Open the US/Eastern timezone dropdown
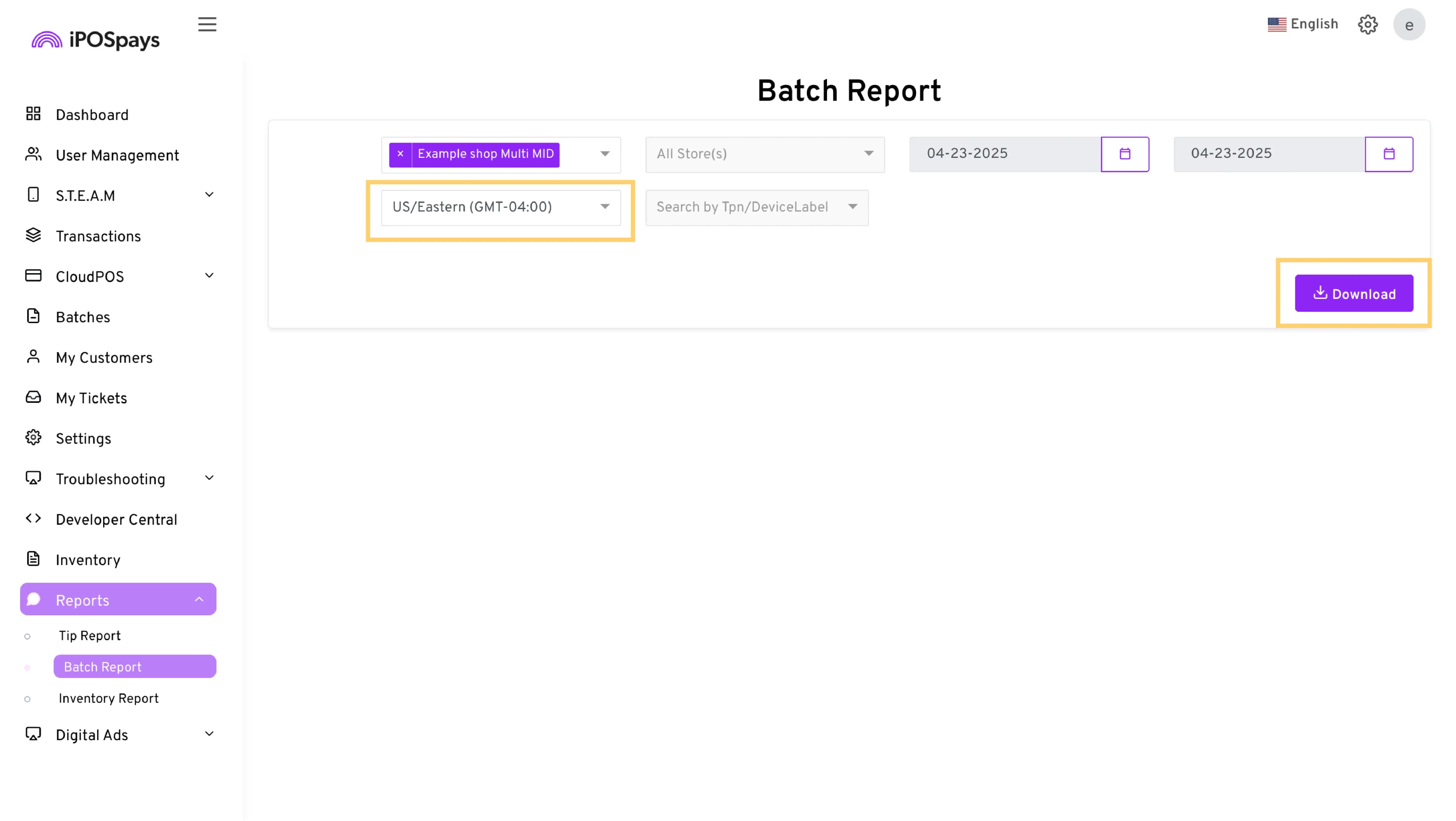 pos(501,207)
